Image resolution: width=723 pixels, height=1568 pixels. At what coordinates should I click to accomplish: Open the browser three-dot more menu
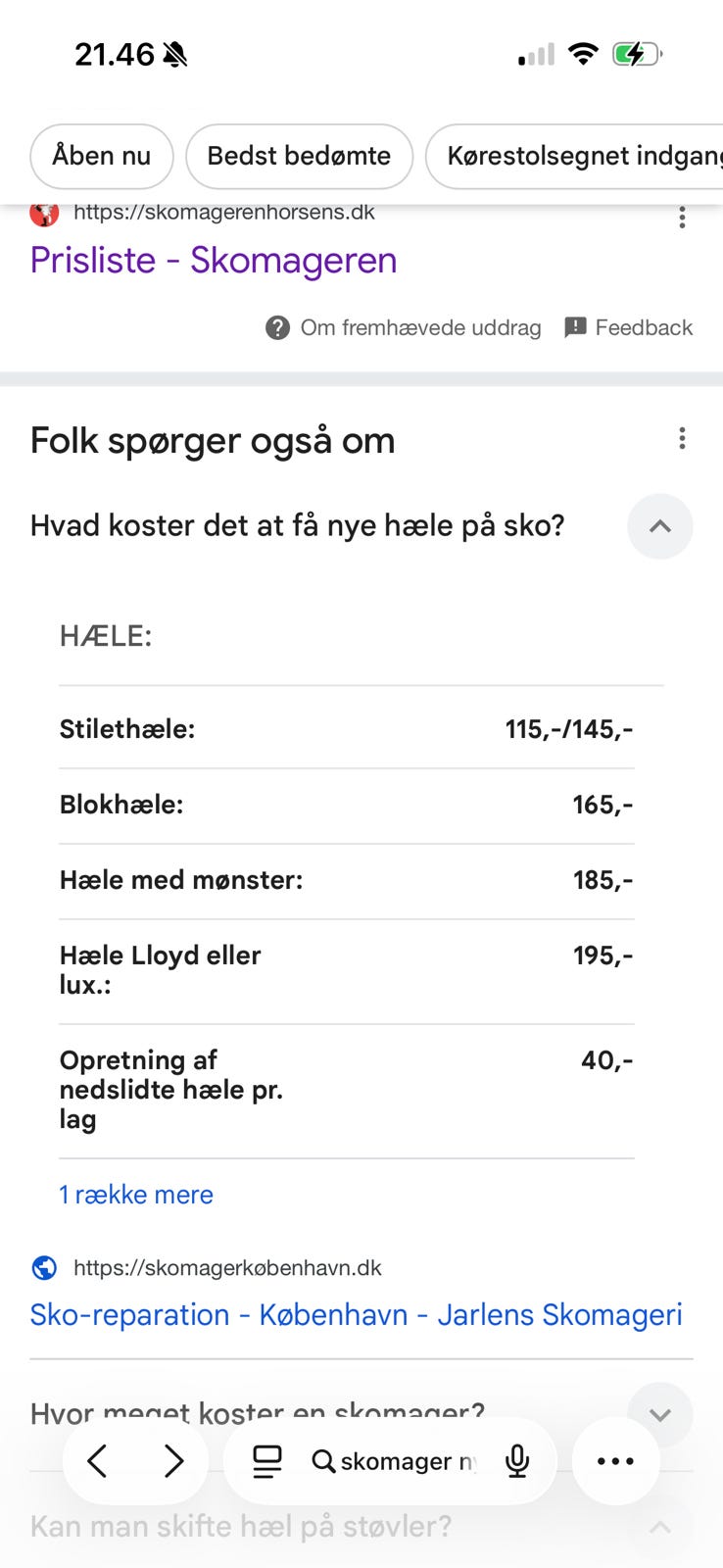click(615, 1461)
